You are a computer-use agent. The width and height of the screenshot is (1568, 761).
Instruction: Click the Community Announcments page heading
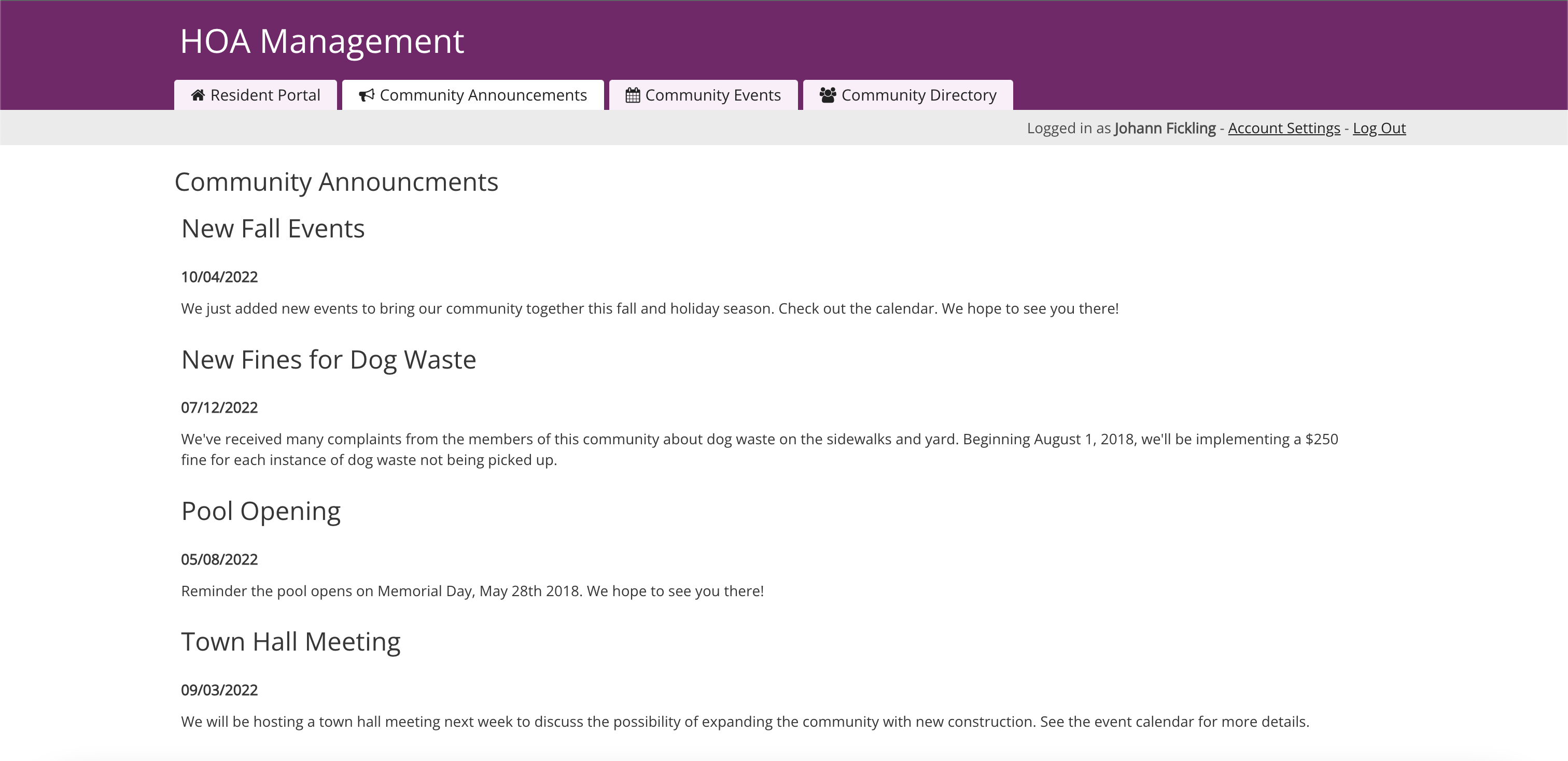pos(336,182)
